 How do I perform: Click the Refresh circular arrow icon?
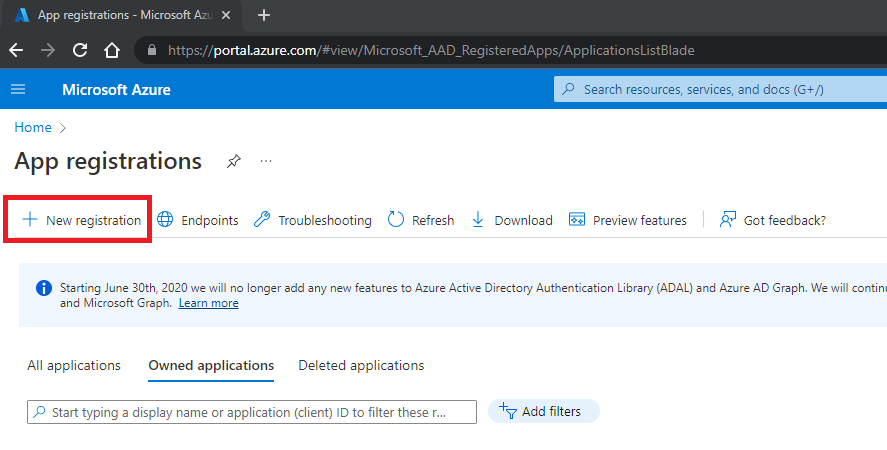396,219
